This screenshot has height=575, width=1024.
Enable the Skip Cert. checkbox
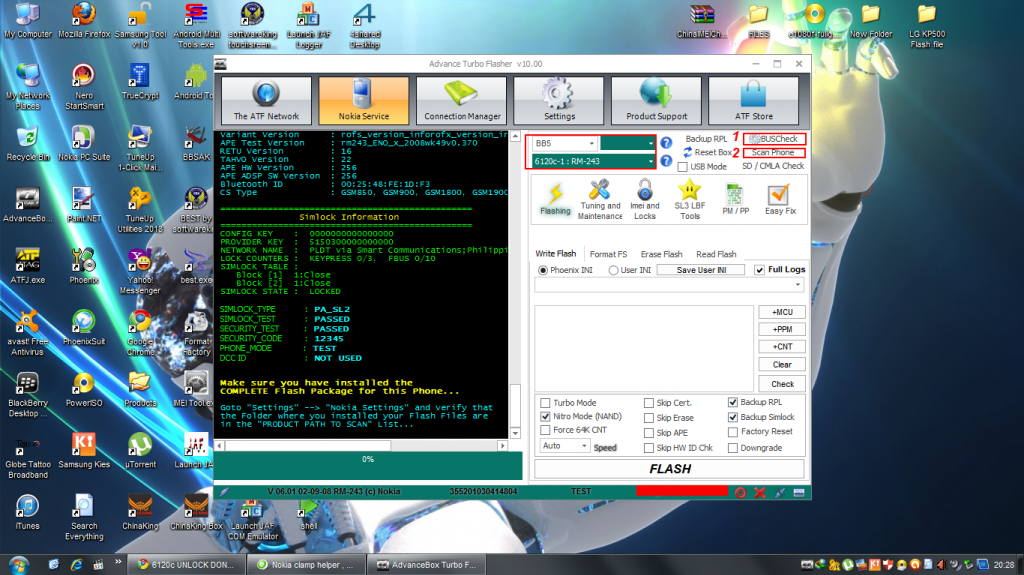tap(648, 403)
